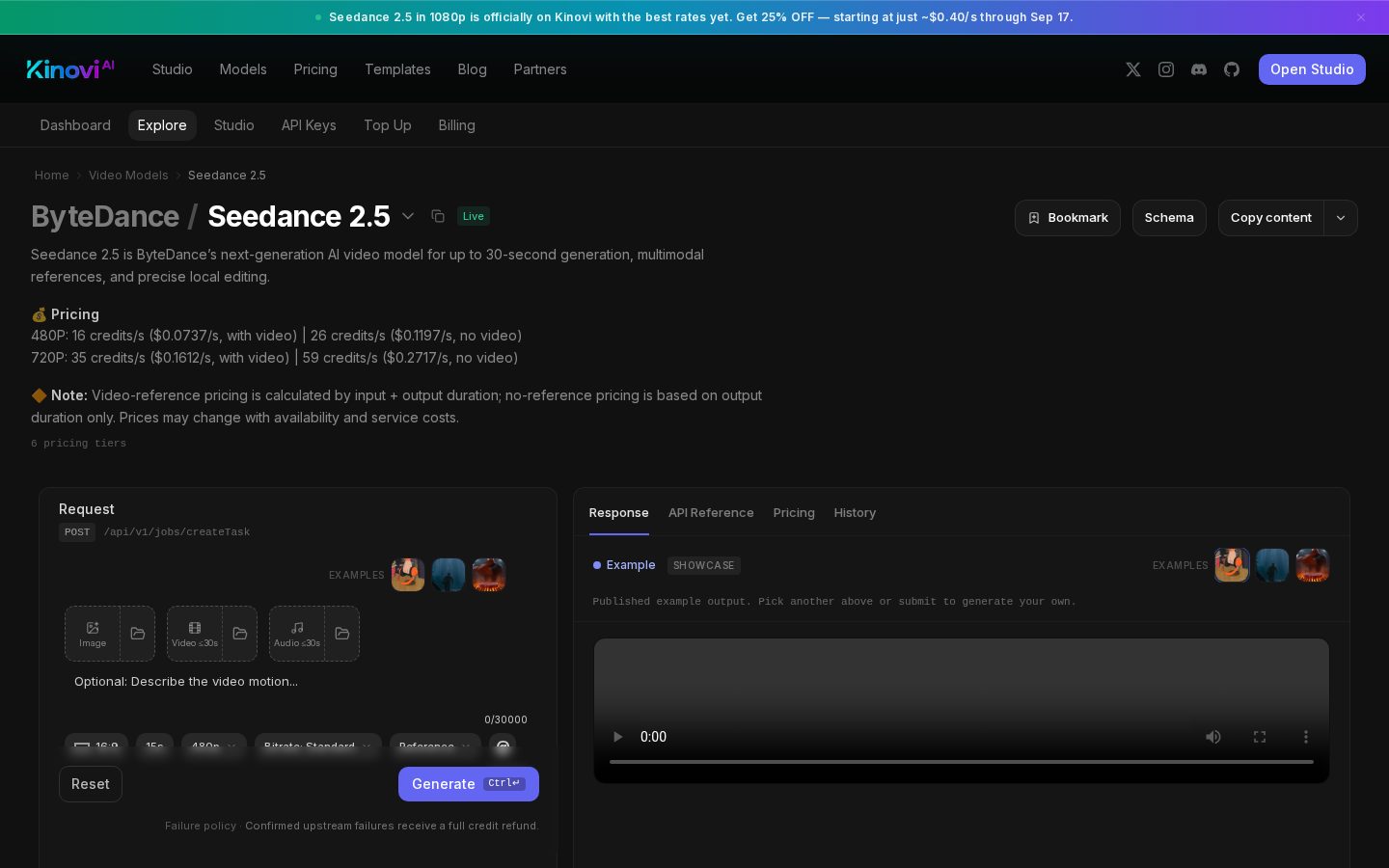
Task: Click the video progress seek bar
Action: coord(962,762)
